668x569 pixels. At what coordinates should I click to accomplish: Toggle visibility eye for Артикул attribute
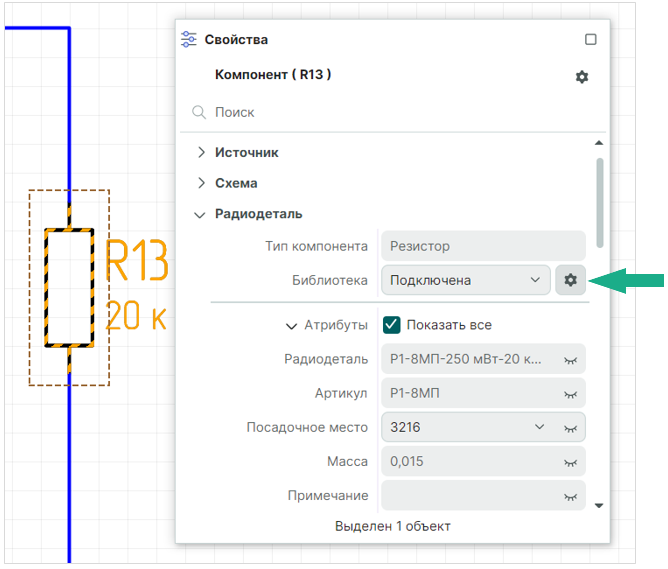[571, 394]
